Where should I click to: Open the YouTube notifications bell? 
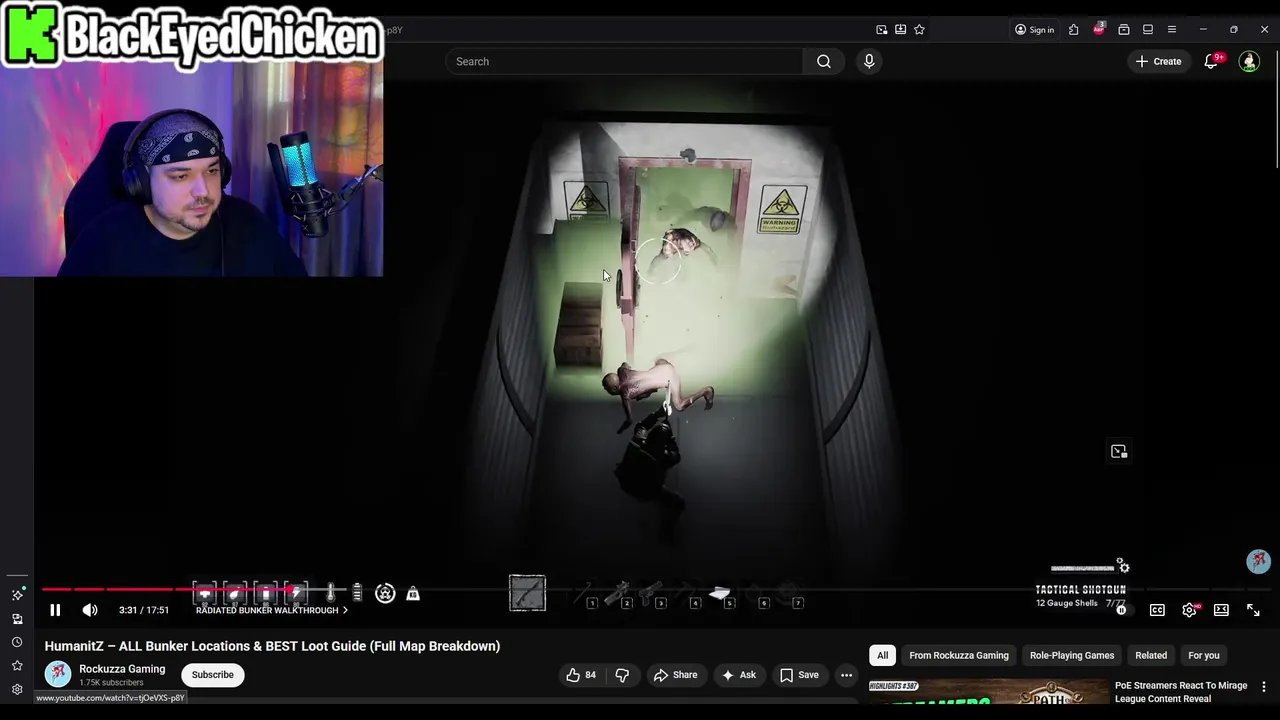click(x=1210, y=61)
